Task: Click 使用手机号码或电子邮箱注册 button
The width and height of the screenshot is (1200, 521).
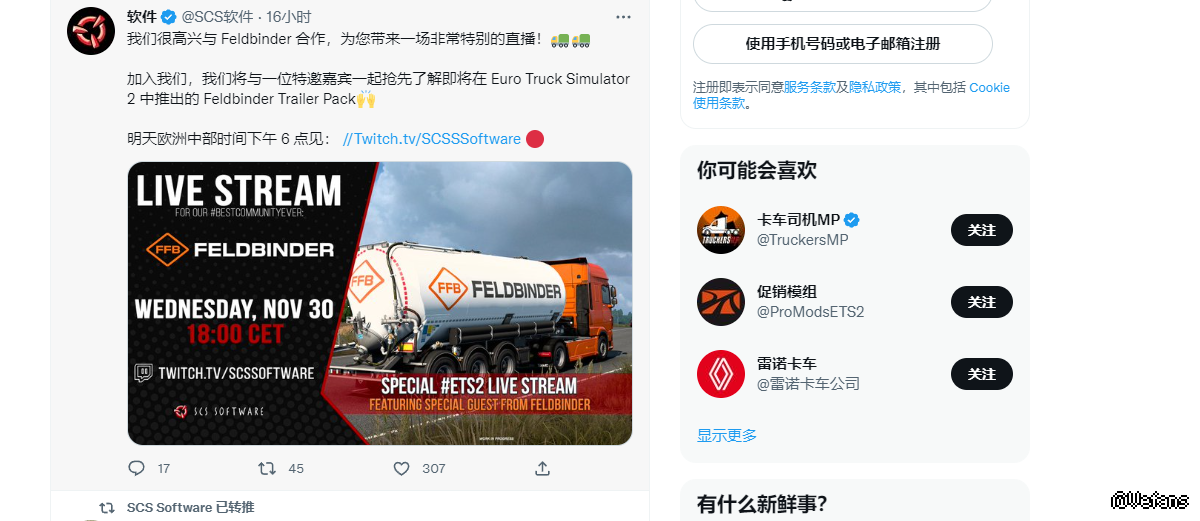Action: coord(843,44)
